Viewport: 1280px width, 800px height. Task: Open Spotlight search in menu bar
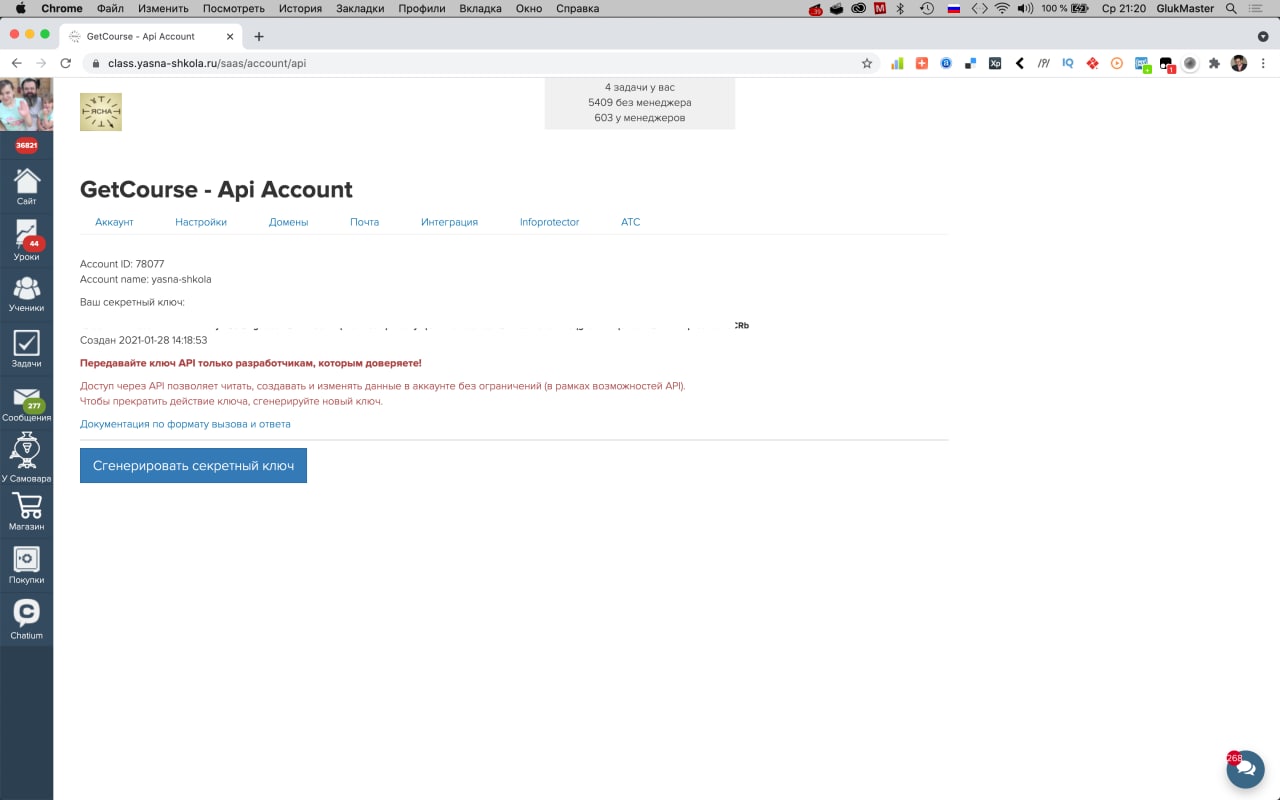(1231, 8)
